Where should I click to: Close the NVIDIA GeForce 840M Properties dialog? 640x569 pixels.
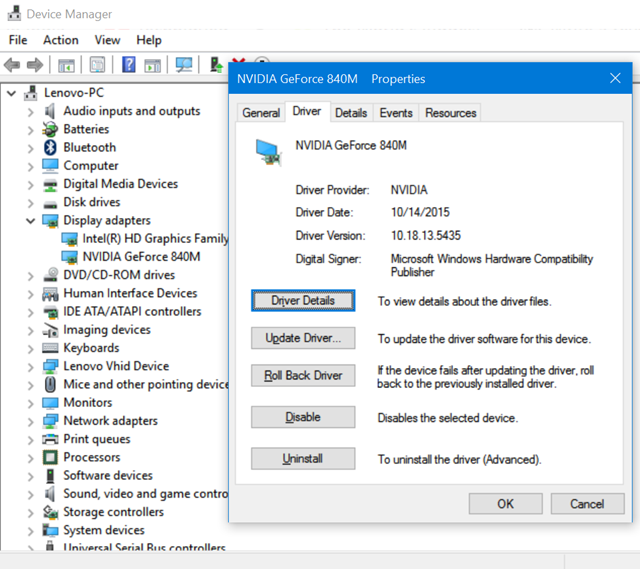click(x=615, y=78)
